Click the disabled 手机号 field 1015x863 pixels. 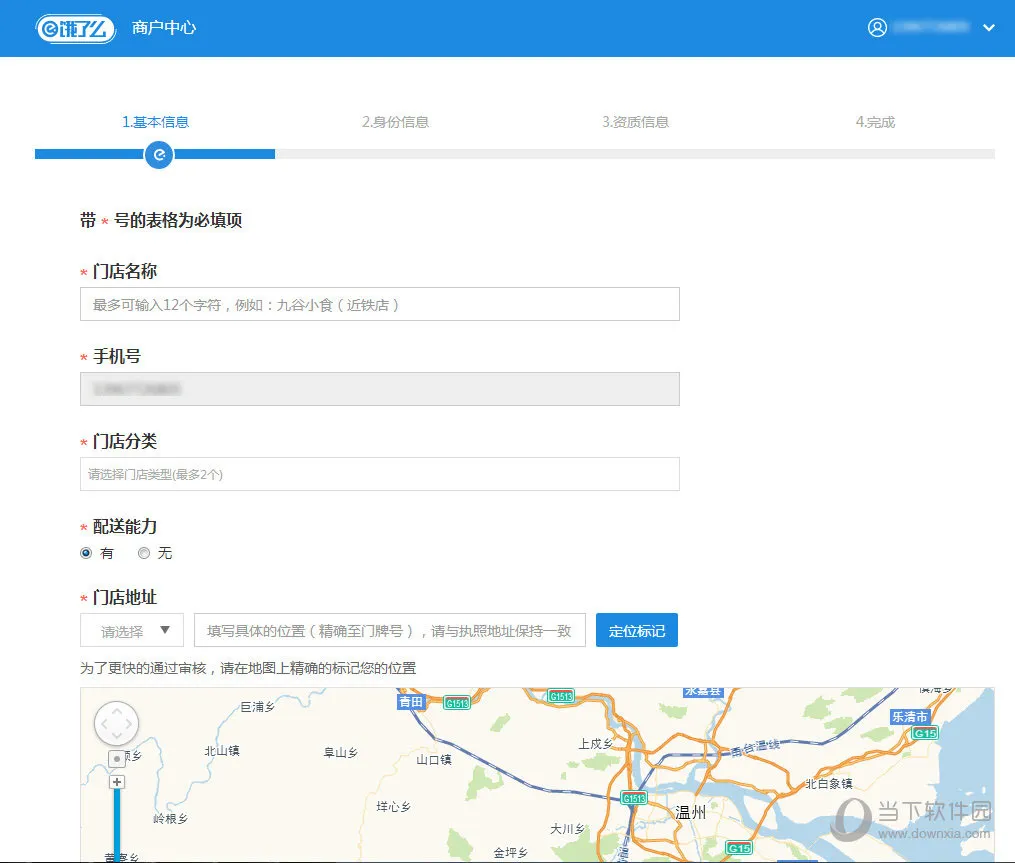click(x=380, y=389)
